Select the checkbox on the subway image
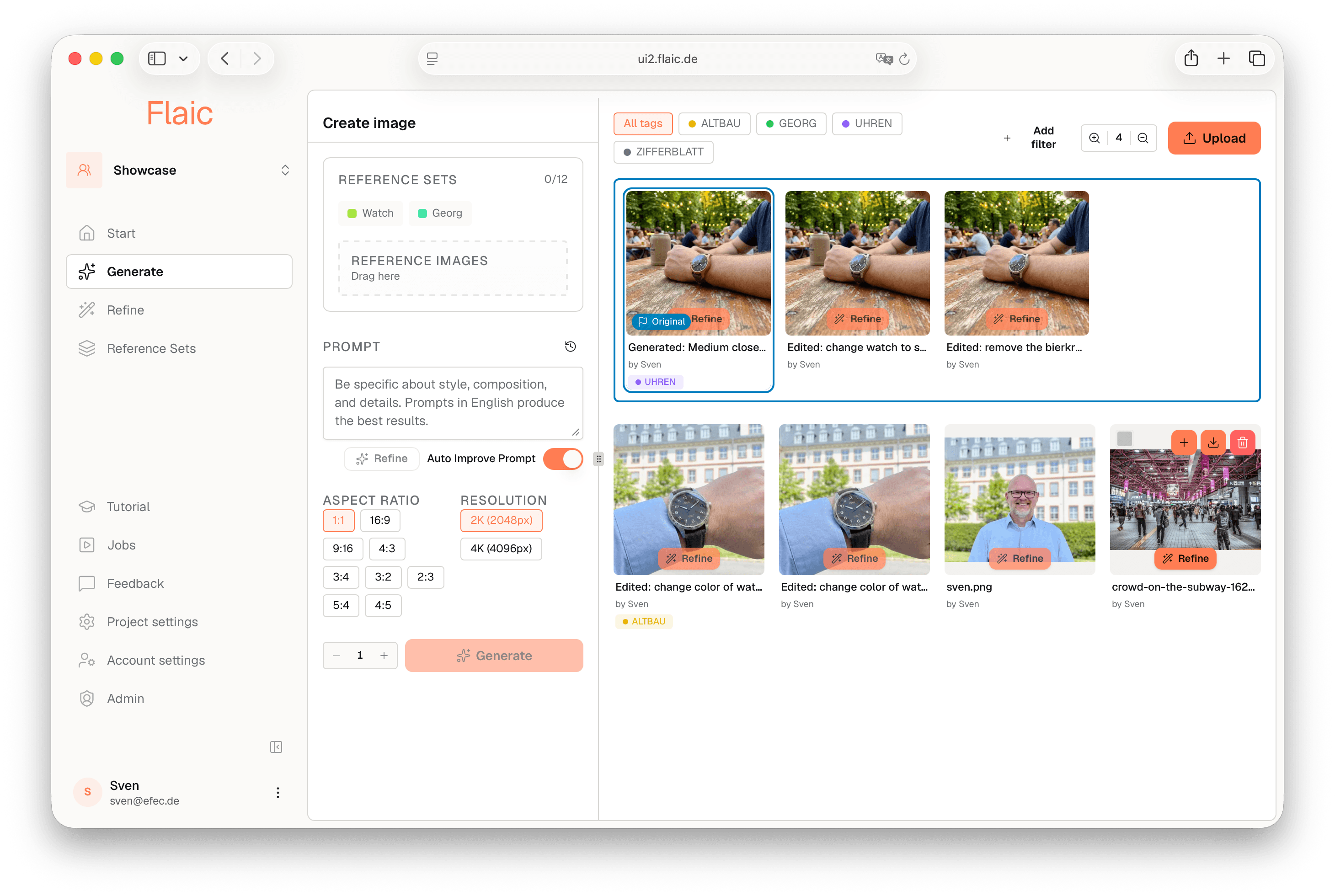The image size is (1335, 896). coord(1124,439)
